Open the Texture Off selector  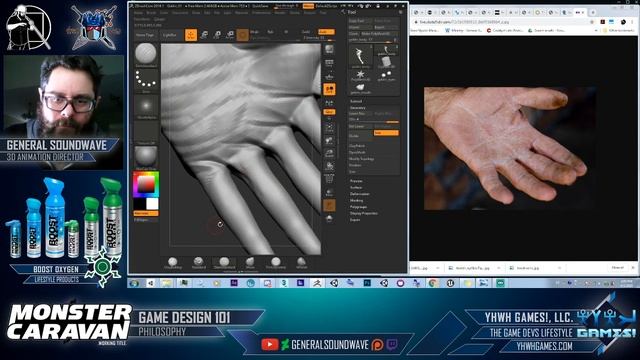(x=146, y=132)
